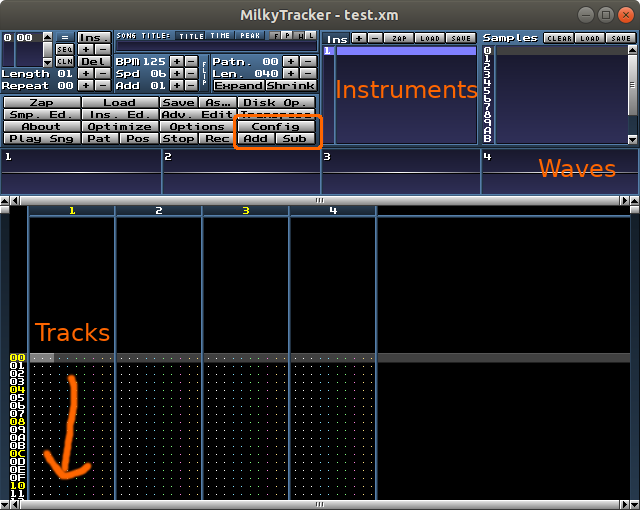The width and height of the screenshot is (640, 510).
Task: Switch to the TIME display tab
Action: coord(220,36)
